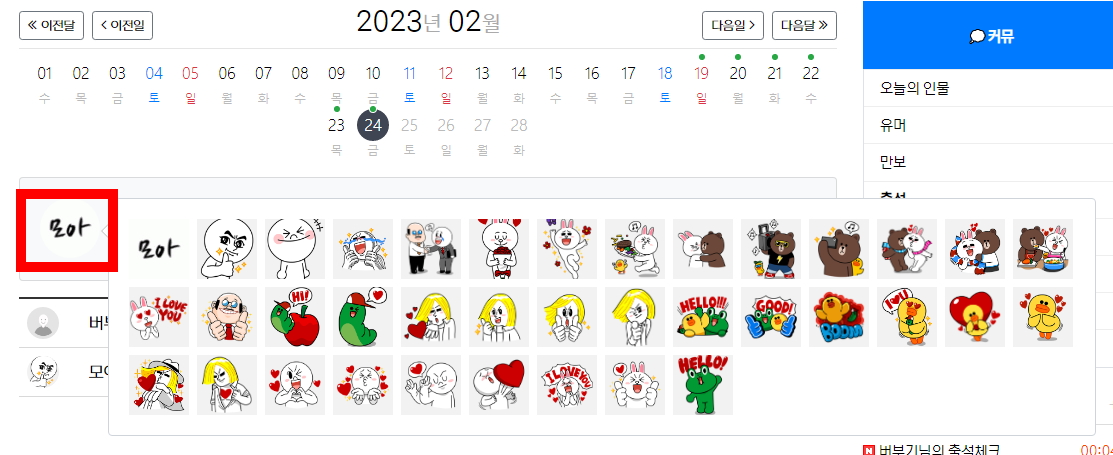Pick the red apple HI sticker
Image resolution: width=1113 pixels, height=455 pixels.
pyautogui.click(x=295, y=317)
